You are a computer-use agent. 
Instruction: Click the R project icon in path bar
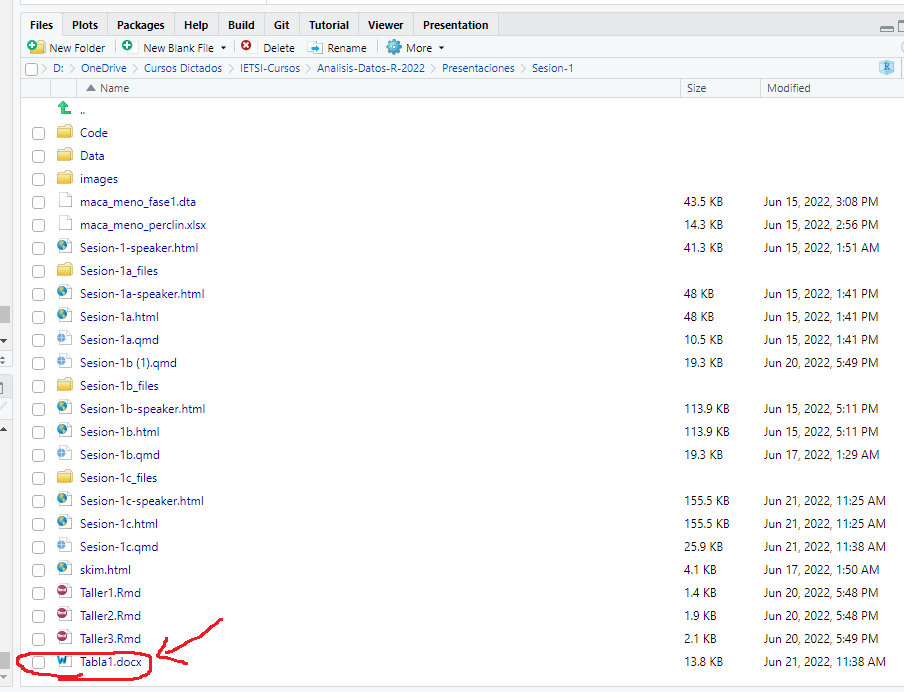886,68
